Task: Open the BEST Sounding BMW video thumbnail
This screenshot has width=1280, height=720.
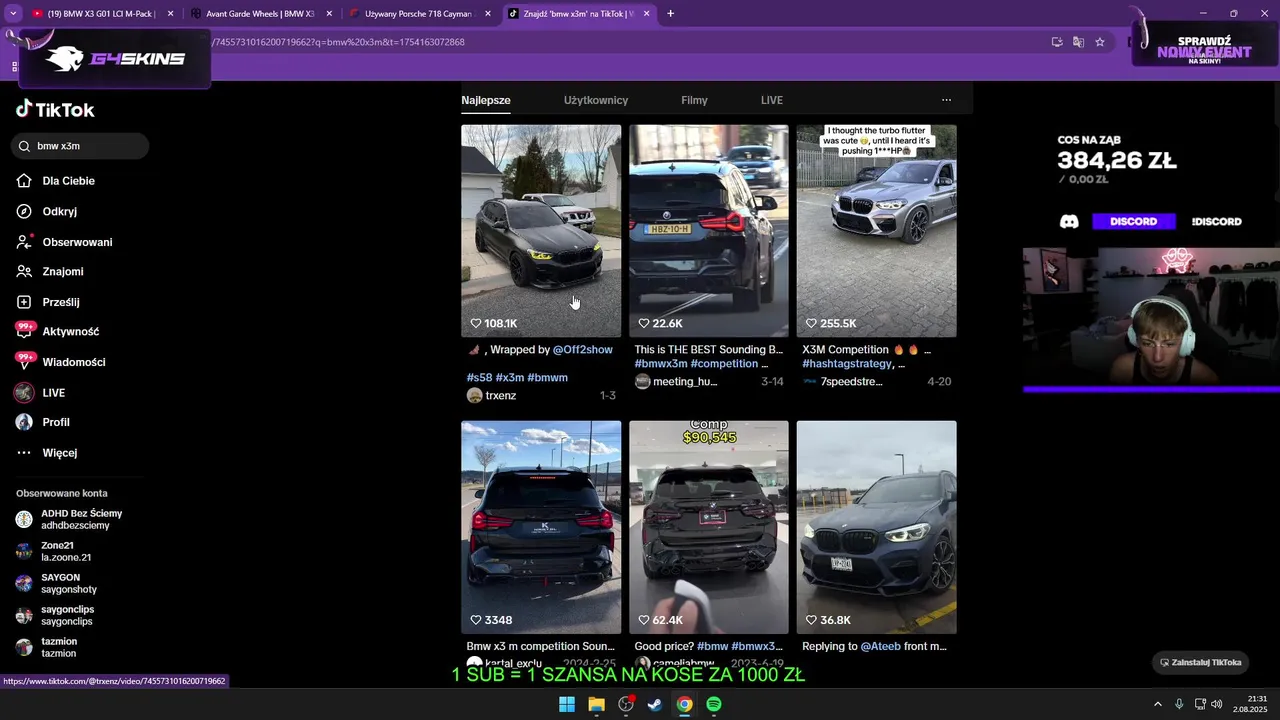Action: (x=709, y=230)
